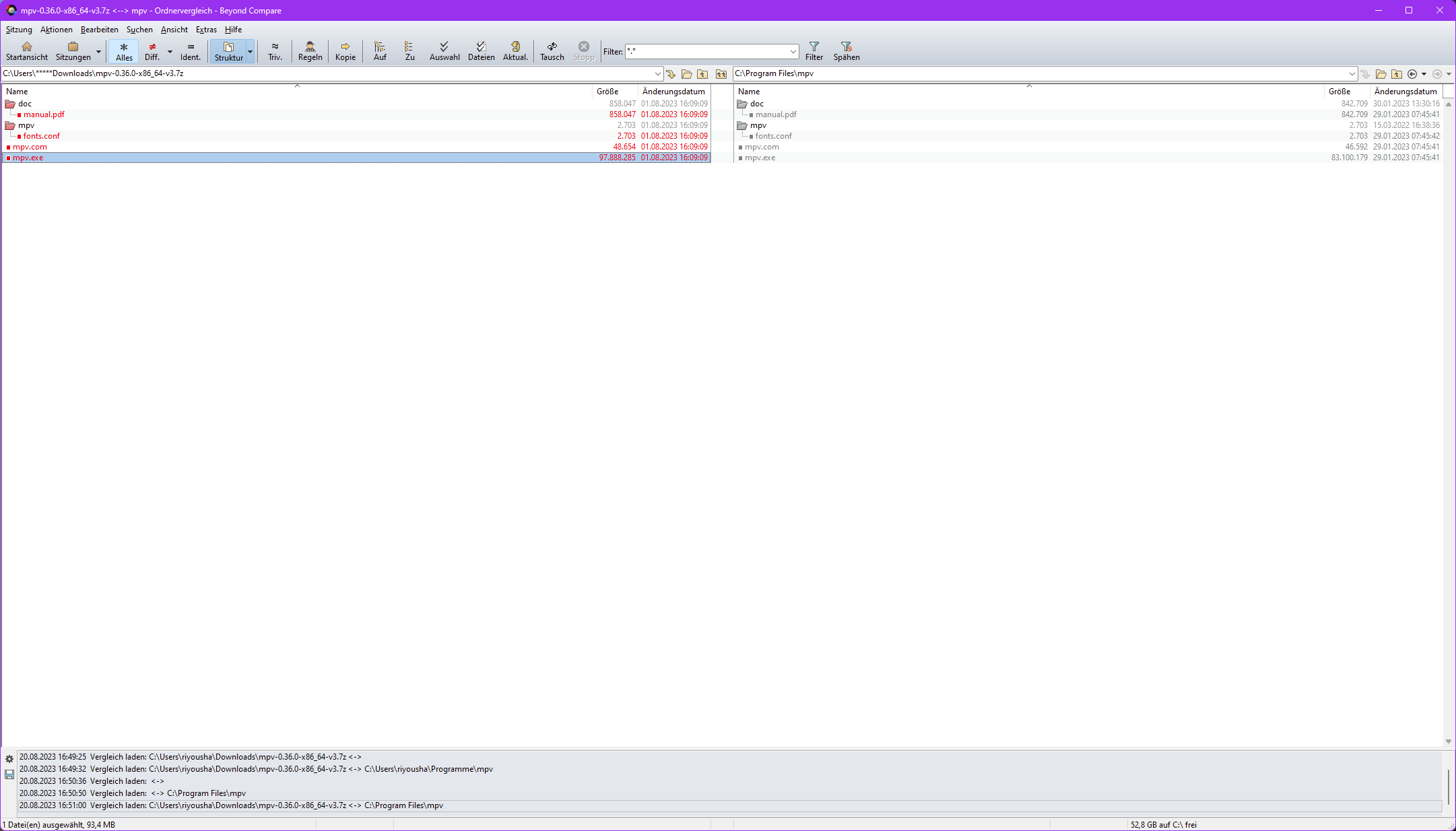Expand all folders with Auf
Screen dimensions: 1456x831
click(x=380, y=51)
